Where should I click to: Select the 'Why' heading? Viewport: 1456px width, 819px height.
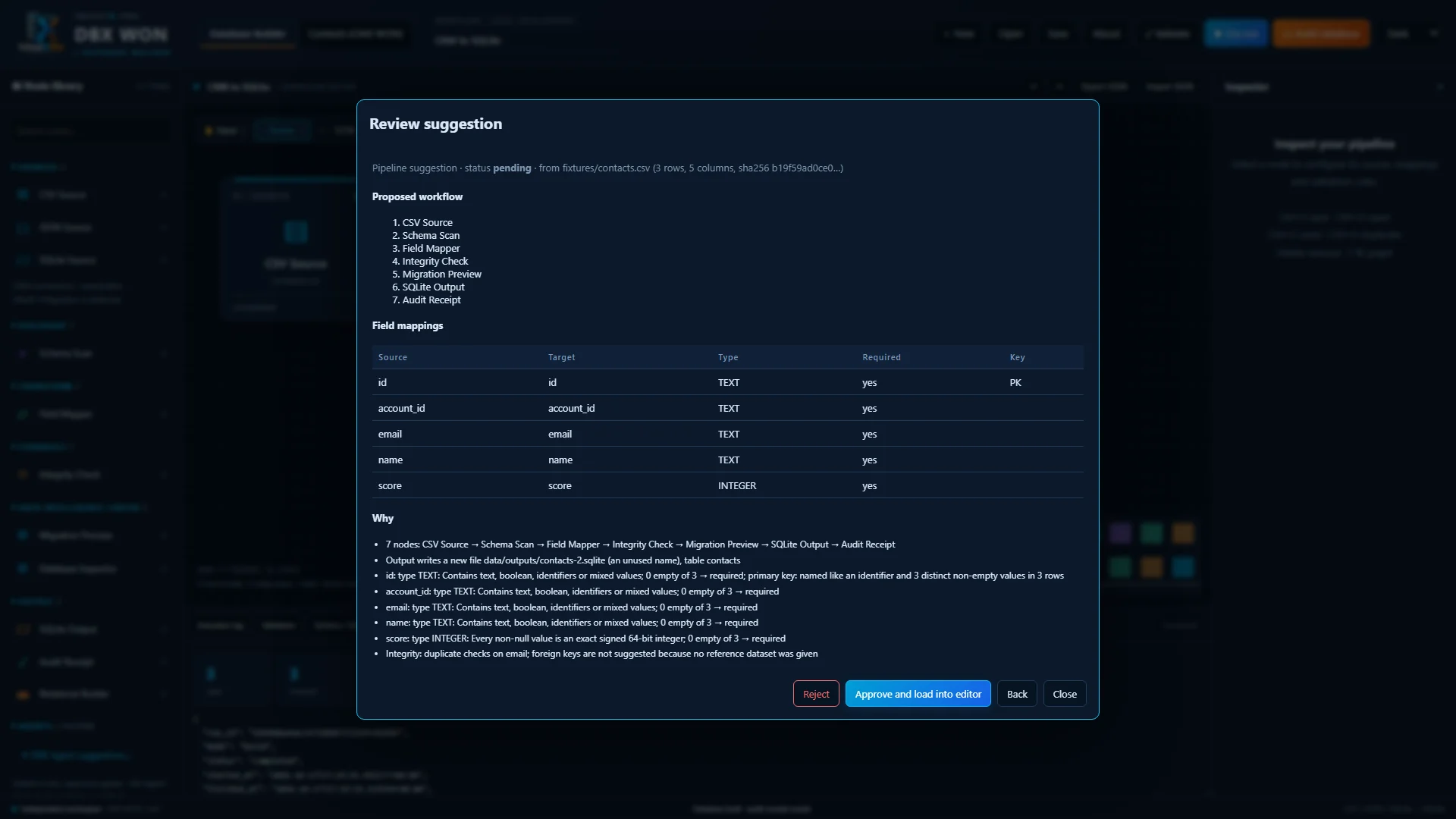point(383,518)
